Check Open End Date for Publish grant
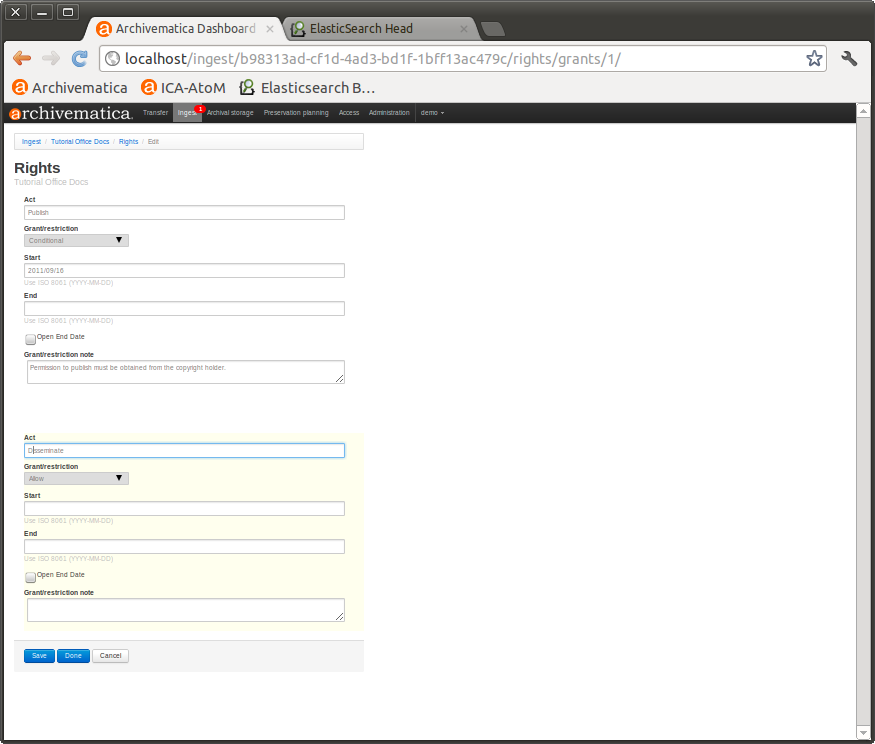The width and height of the screenshot is (875, 744). tap(30, 340)
